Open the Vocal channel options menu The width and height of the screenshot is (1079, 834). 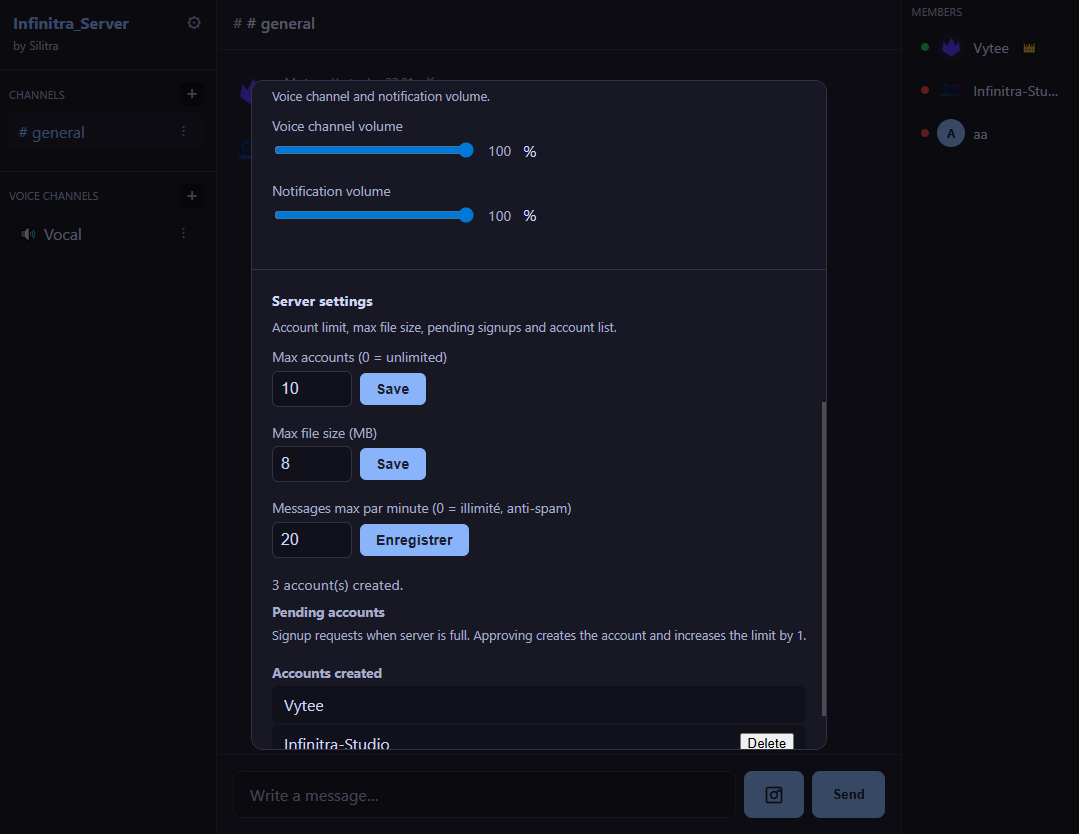click(183, 233)
